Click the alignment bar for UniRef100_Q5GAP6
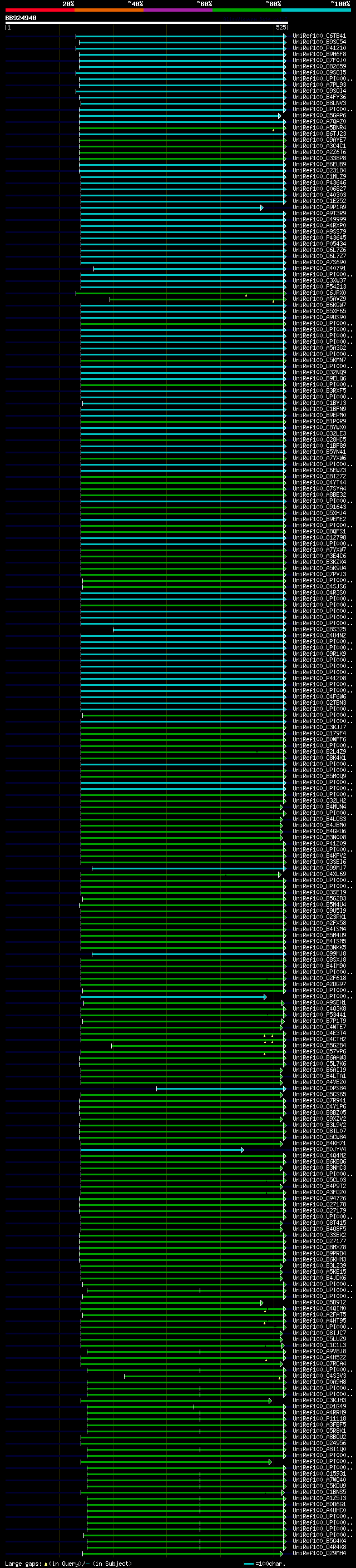356x1568 pixels. (x=180, y=116)
